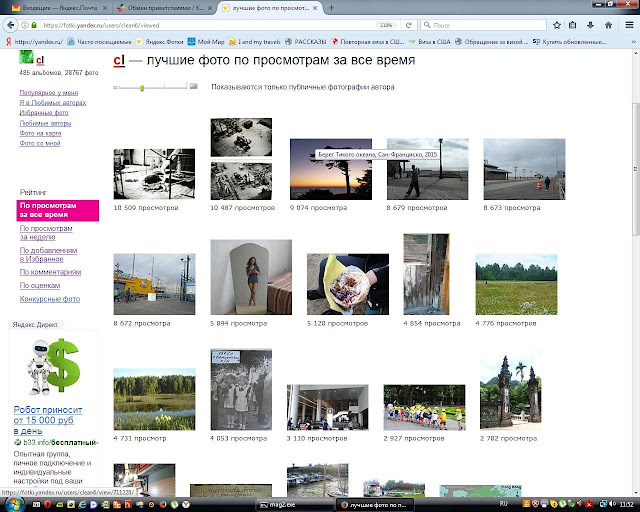The width and height of the screenshot is (640, 512).
Task: Open the meadow photo with 4 776 просмотров
Action: tap(516, 284)
